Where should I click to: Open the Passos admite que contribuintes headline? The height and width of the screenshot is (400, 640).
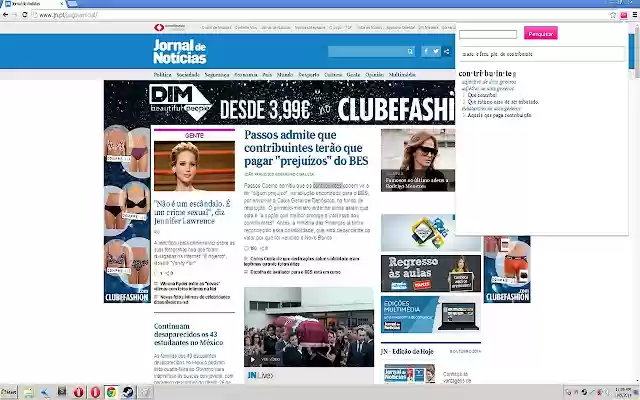pyautogui.click(x=306, y=148)
